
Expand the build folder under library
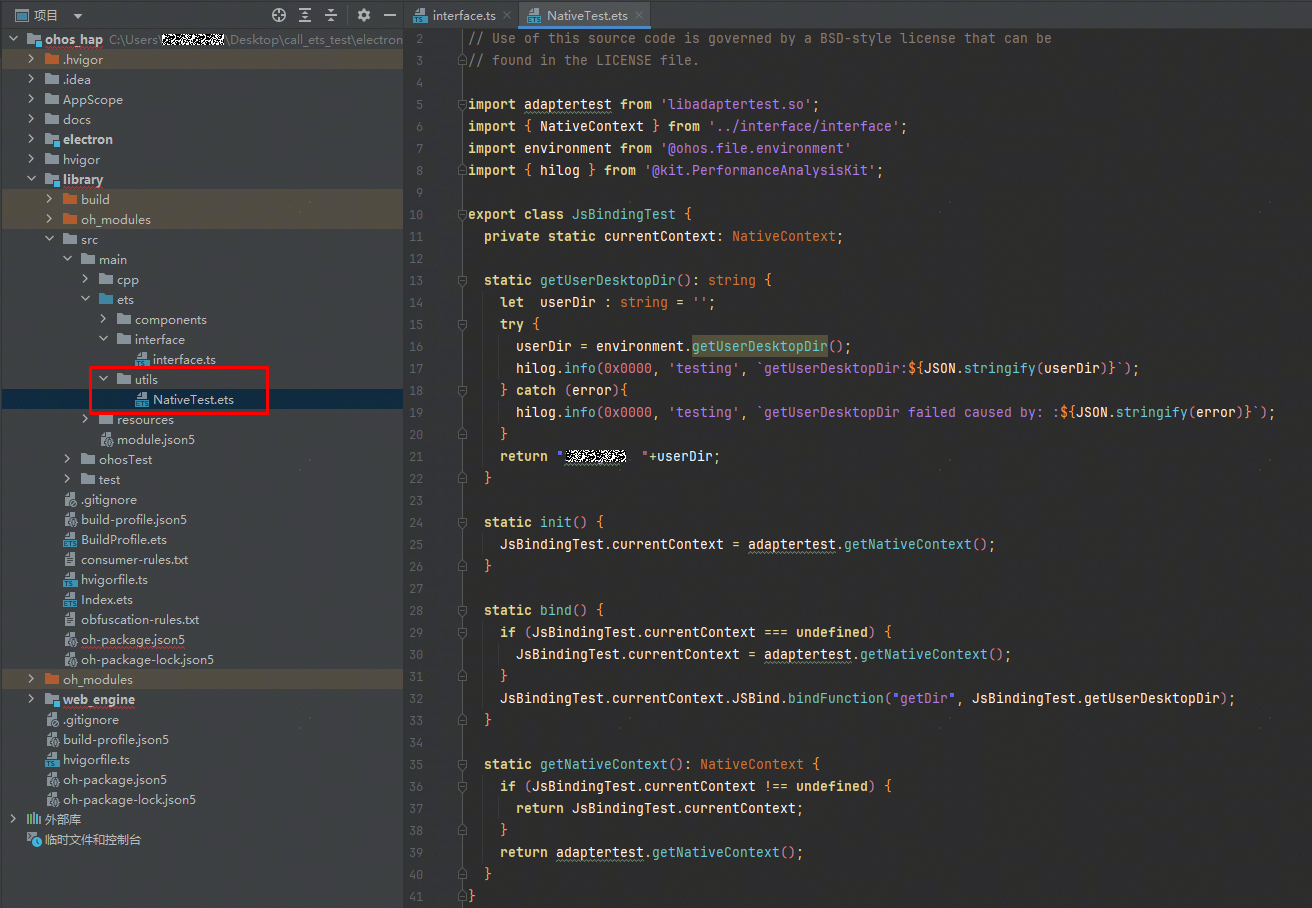pyautogui.click(x=50, y=200)
